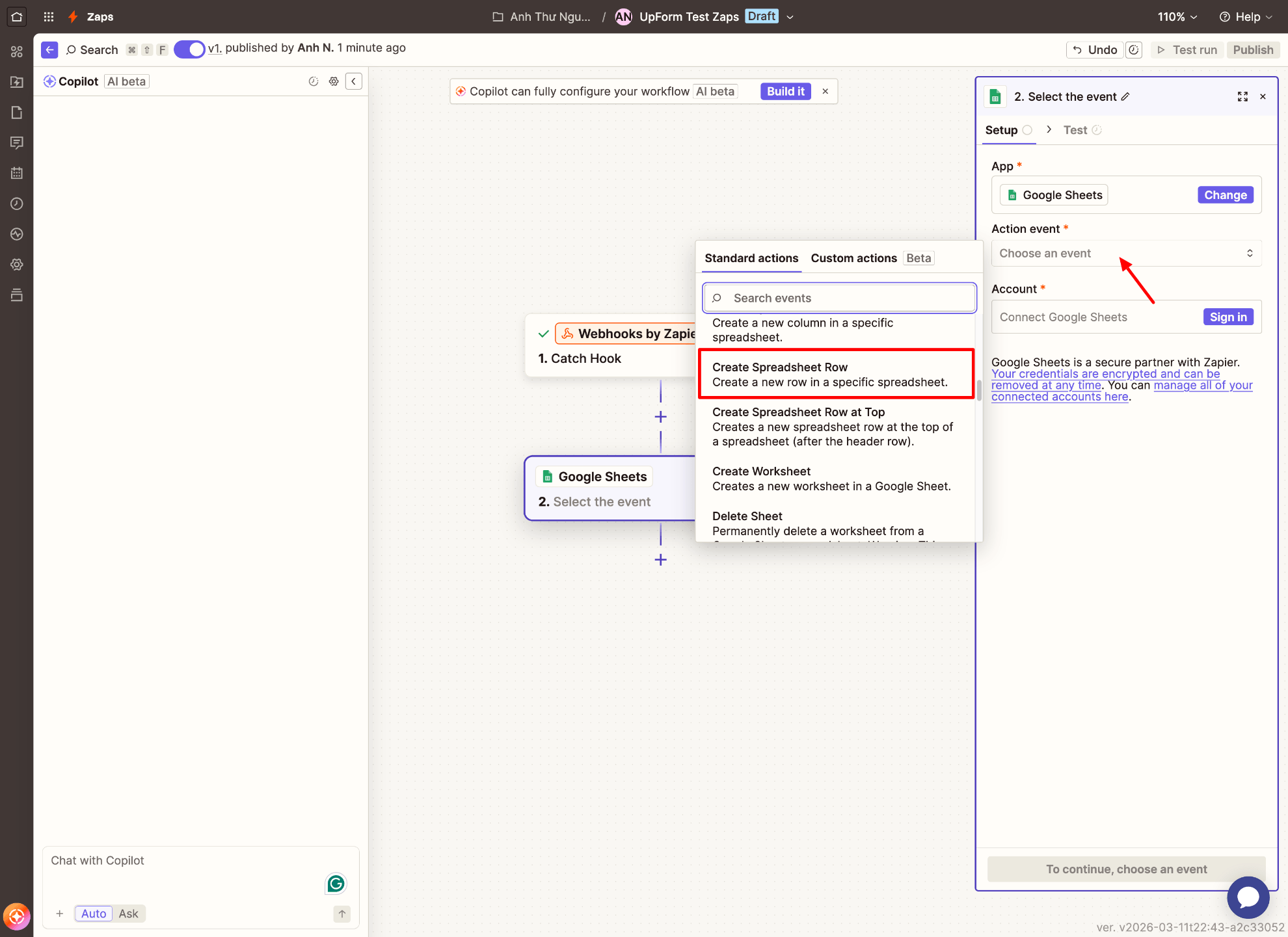
Task: Send the Copilot message with the up arrow
Action: (342, 914)
